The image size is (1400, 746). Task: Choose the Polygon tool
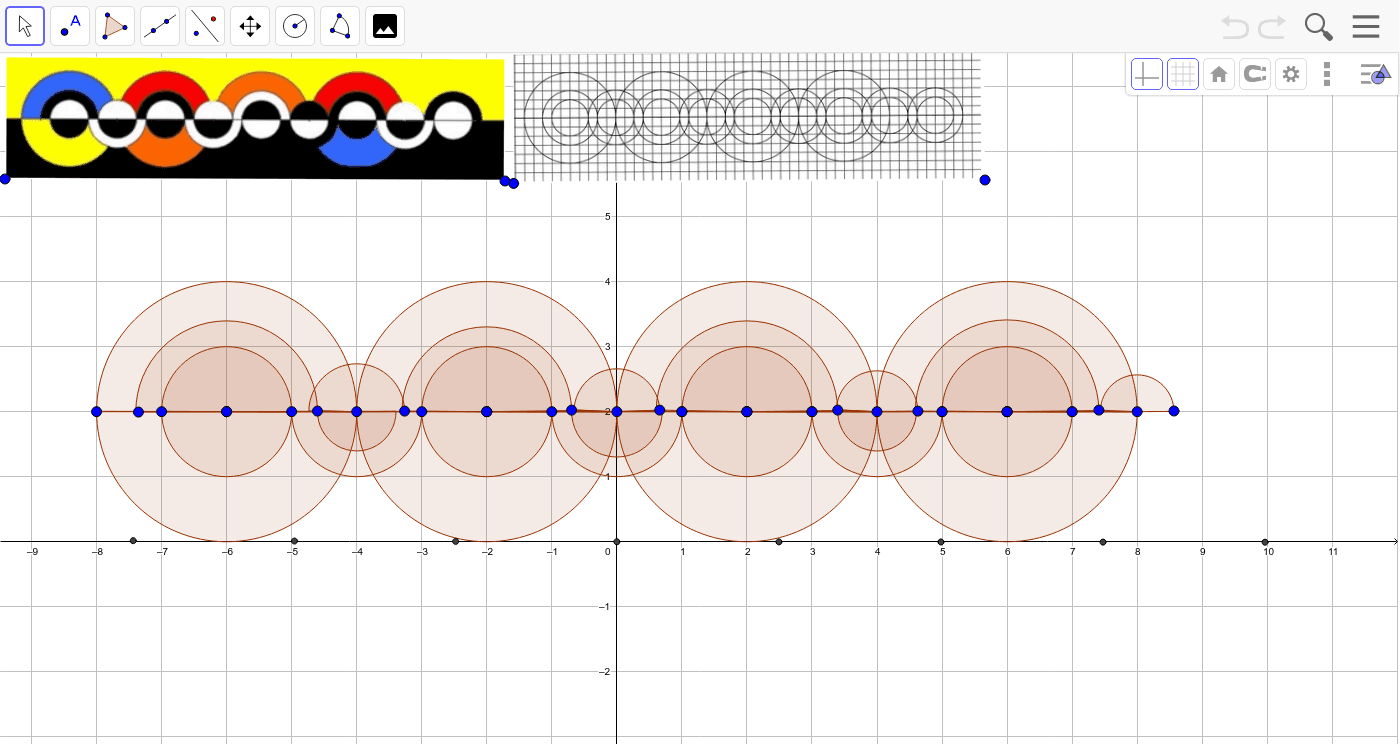click(115, 26)
